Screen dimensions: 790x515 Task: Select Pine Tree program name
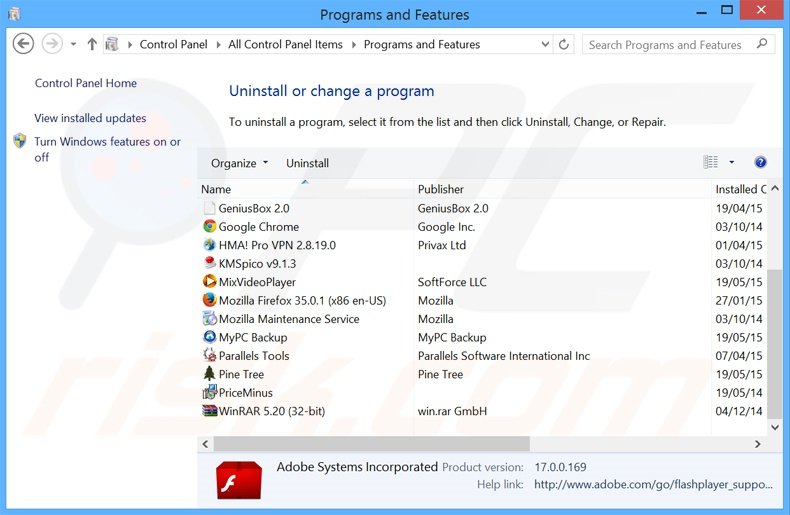coord(241,374)
